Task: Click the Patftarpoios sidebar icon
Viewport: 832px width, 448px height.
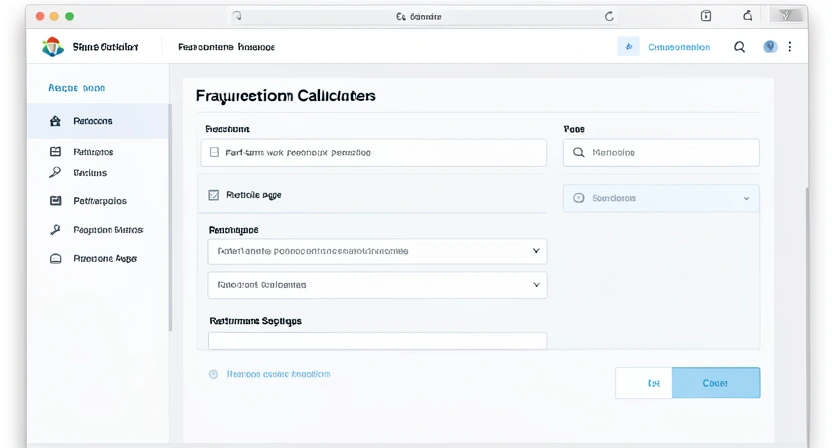Action: coord(55,201)
